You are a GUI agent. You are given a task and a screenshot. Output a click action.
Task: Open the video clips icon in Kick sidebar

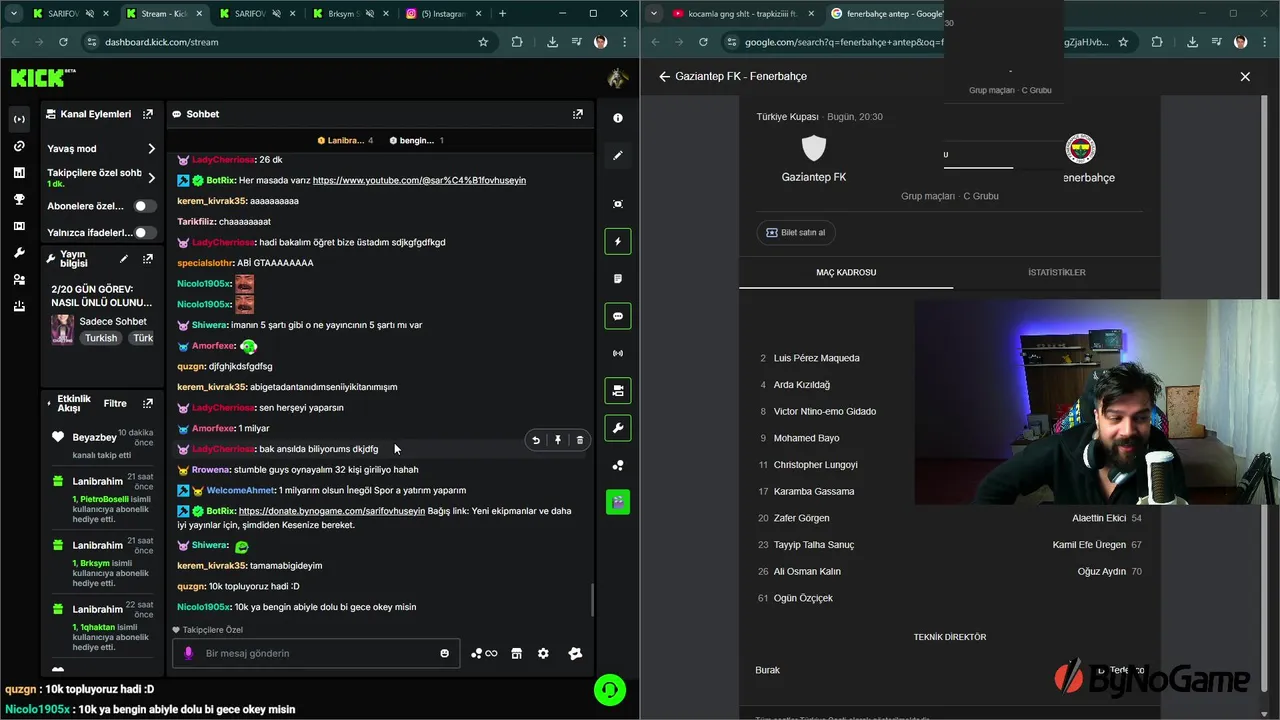[x=19, y=226]
